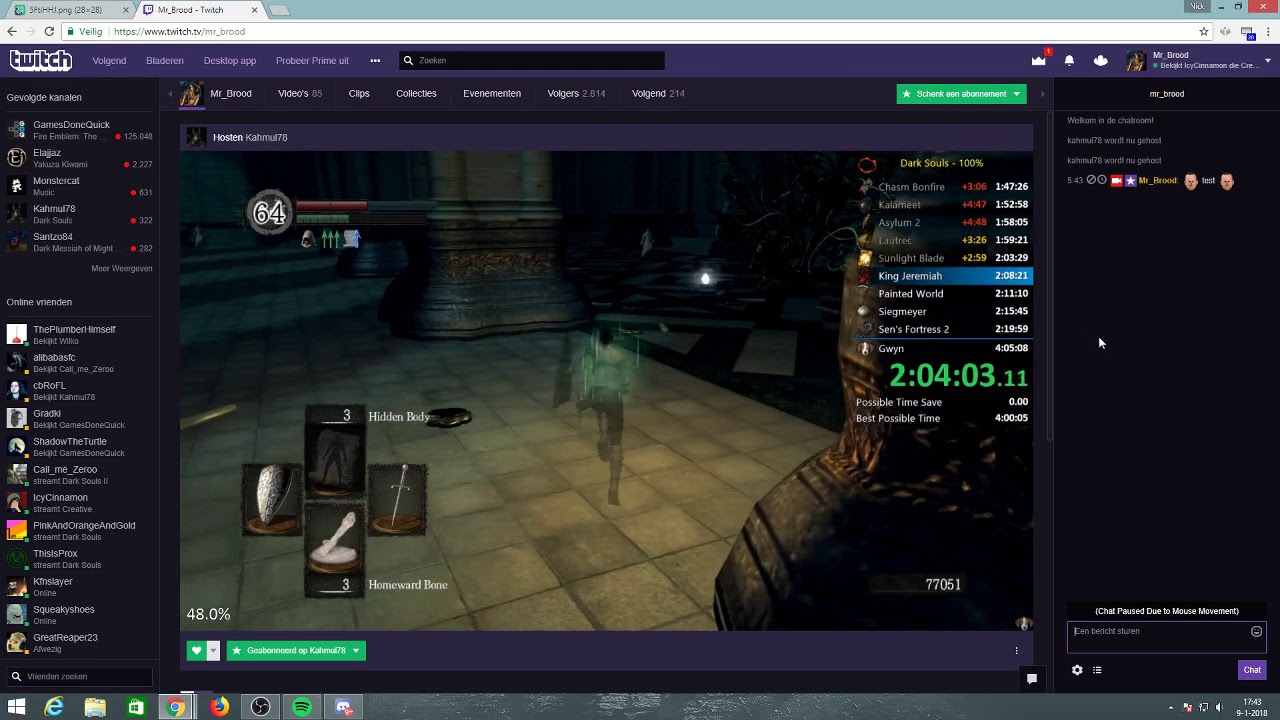Open Discord from taskbar
1280x720 pixels.
click(x=344, y=707)
